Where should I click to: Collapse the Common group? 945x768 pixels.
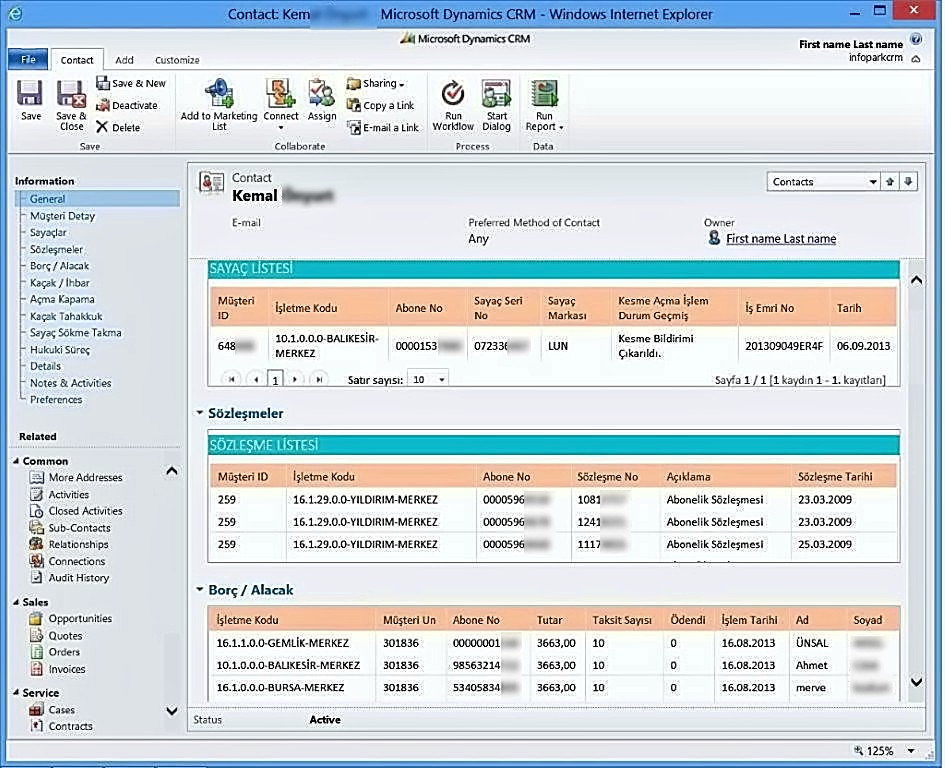point(16,461)
